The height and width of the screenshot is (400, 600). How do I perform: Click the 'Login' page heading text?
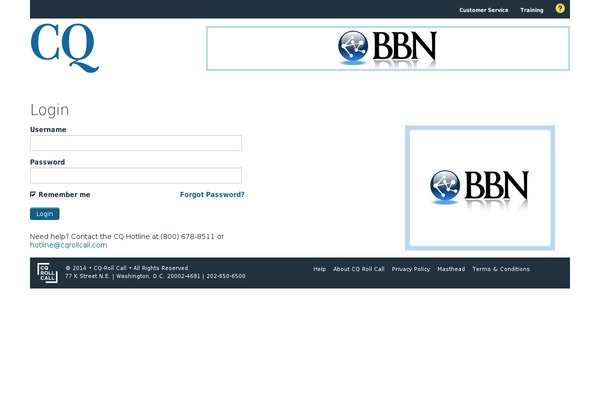(x=49, y=110)
